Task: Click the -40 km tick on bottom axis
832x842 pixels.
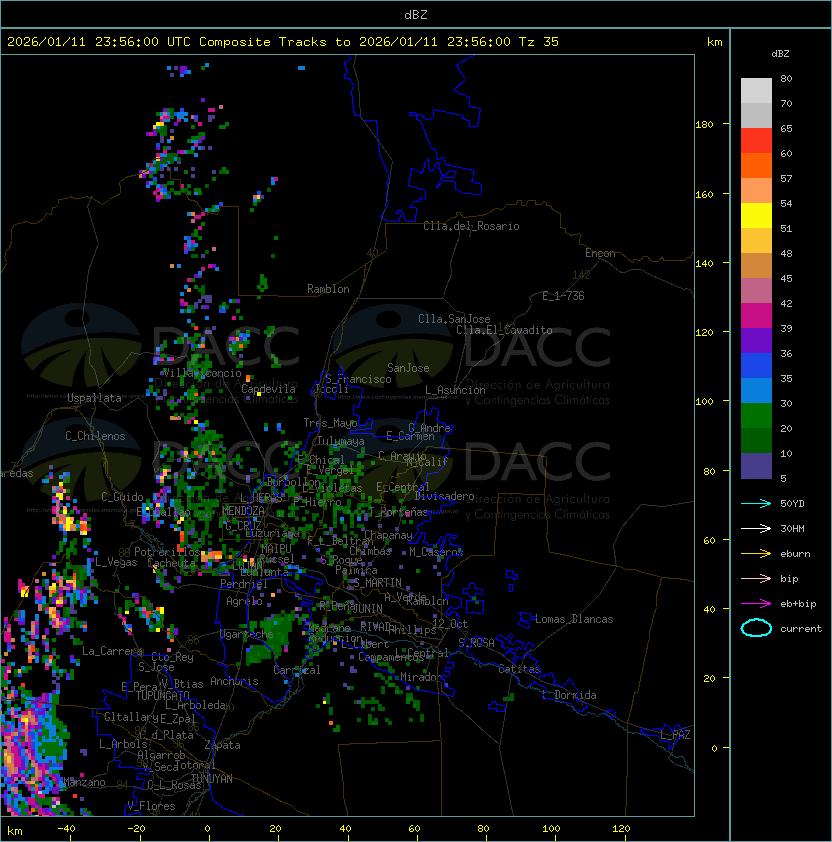Action: (67, 829)
